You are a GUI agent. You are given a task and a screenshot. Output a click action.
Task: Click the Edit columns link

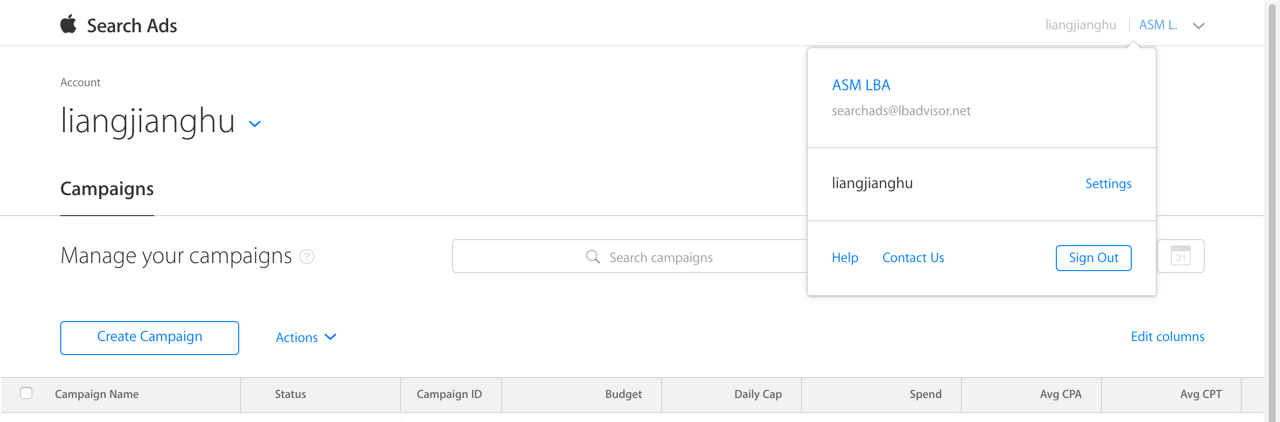[1167, 337]
